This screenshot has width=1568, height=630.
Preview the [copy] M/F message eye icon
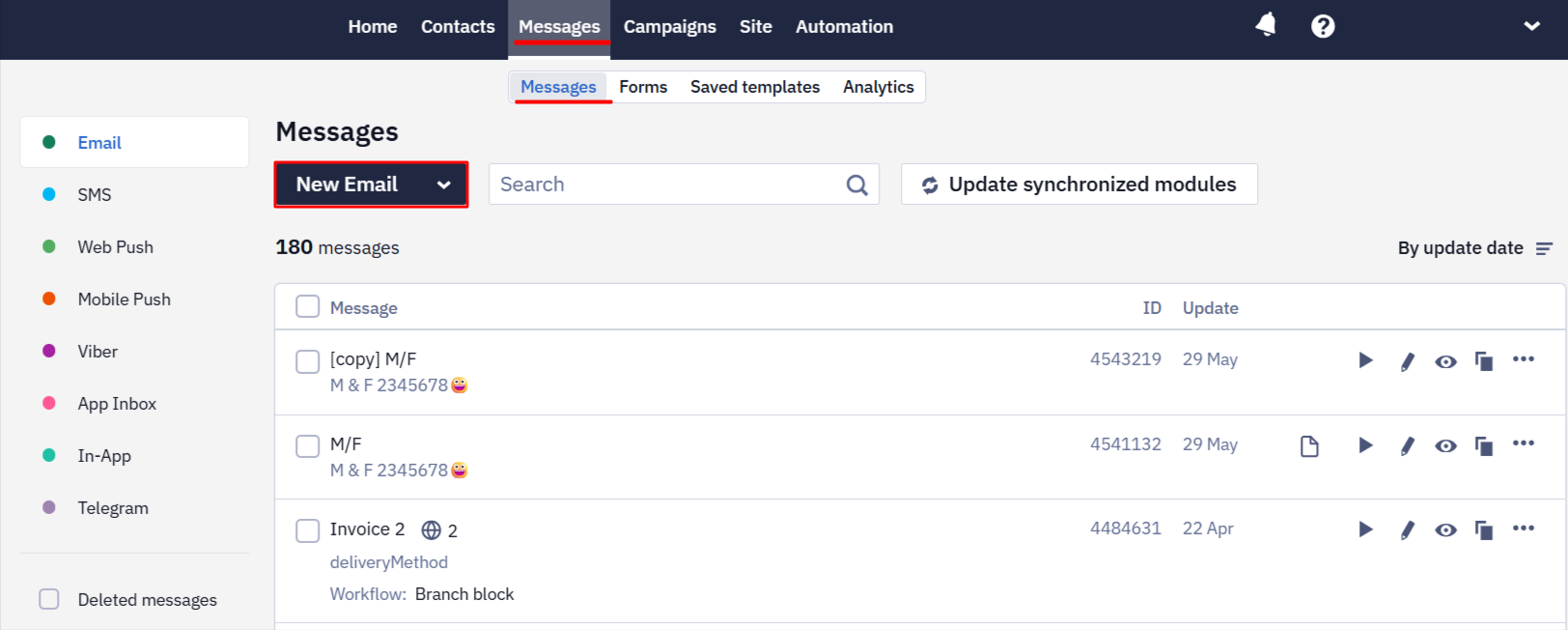tap(1445, 362)
